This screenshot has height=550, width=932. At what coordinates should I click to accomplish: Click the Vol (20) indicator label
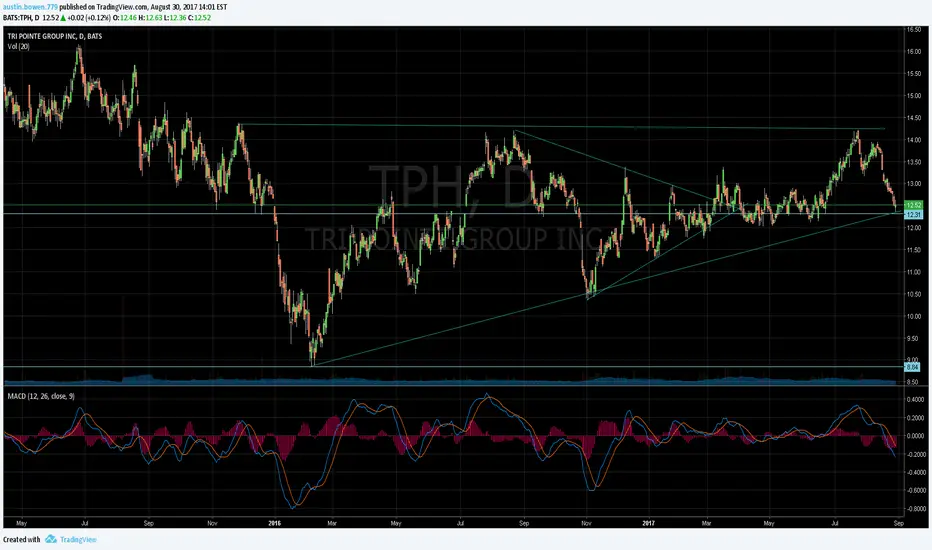(x=18, y=46)
